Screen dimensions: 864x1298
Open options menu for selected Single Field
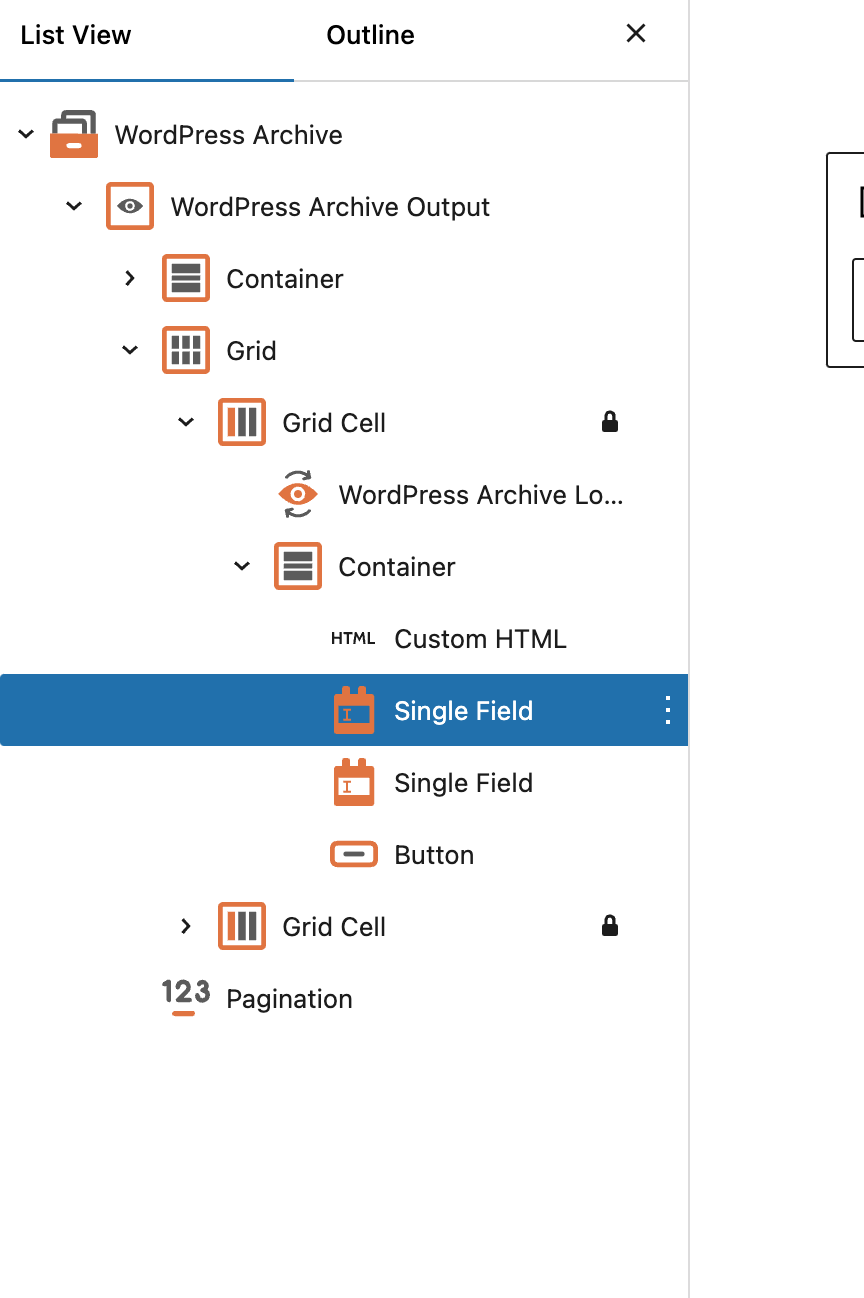click(668, 711)
